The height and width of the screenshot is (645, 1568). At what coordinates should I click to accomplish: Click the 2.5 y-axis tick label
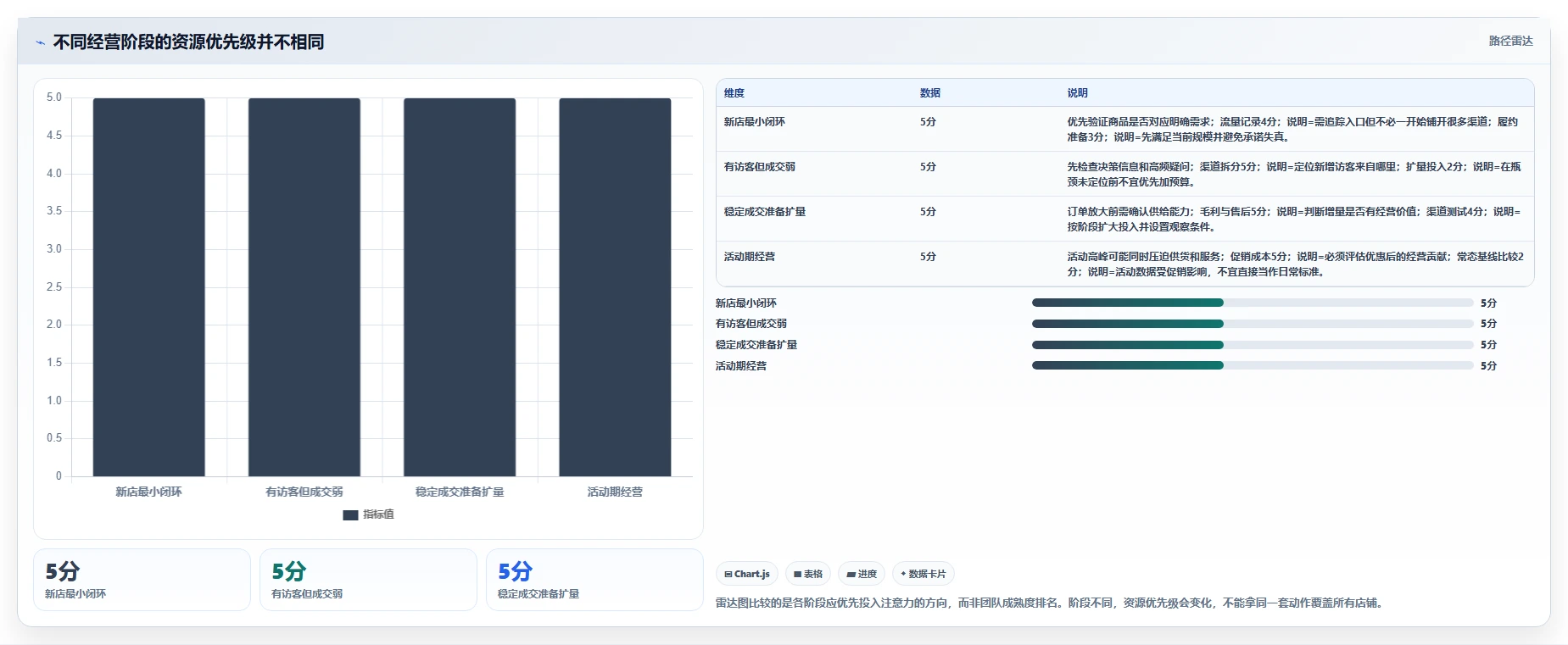point(54,287)
